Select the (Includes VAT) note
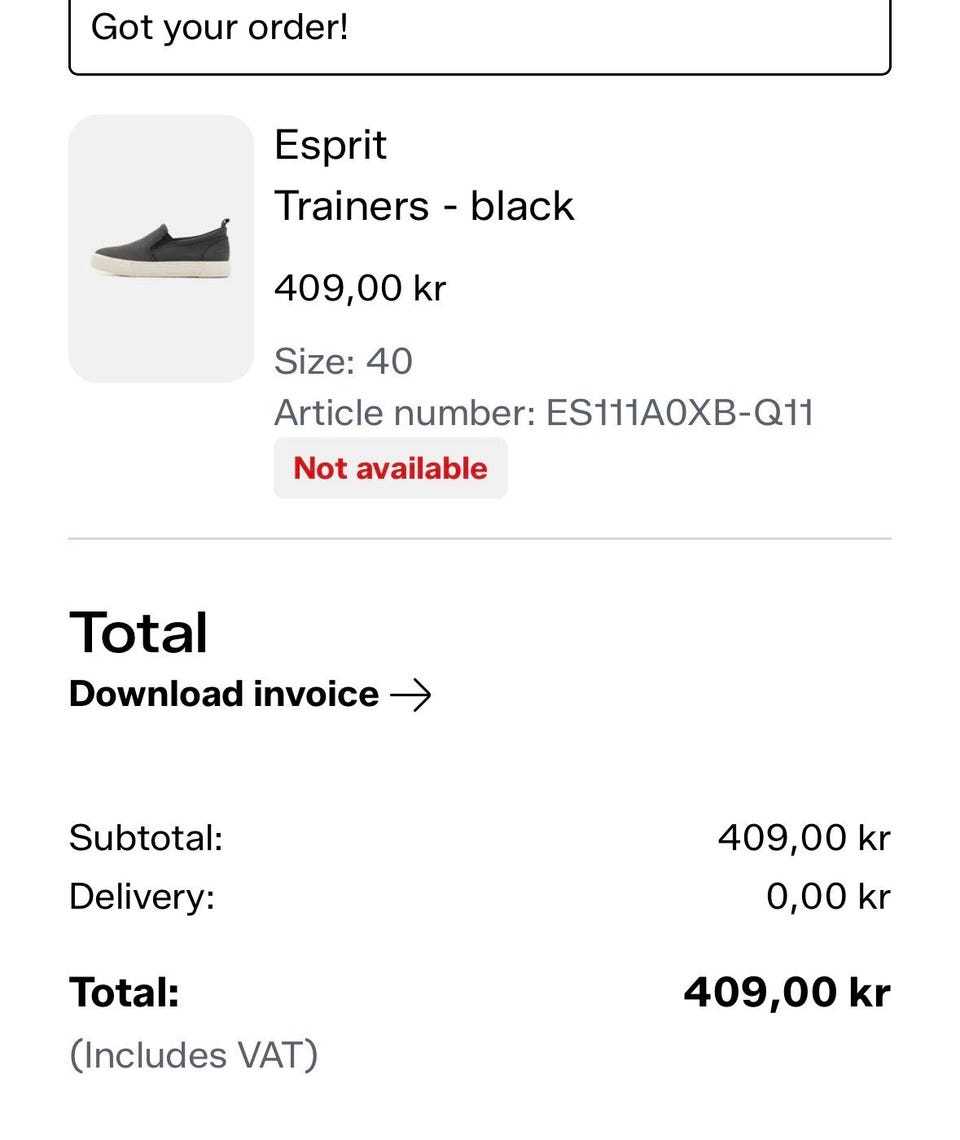 (193, 1056)
